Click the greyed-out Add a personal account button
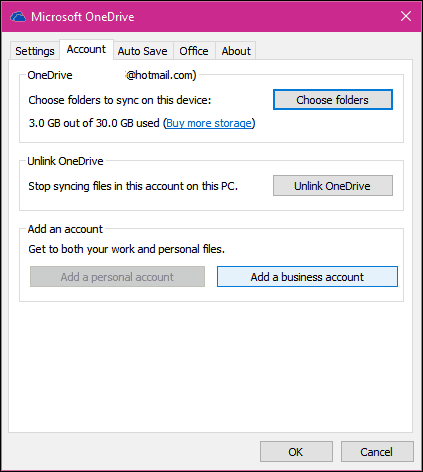Viewport: 423px width, 472px height. pyautogui.click(x=117, y=277)
